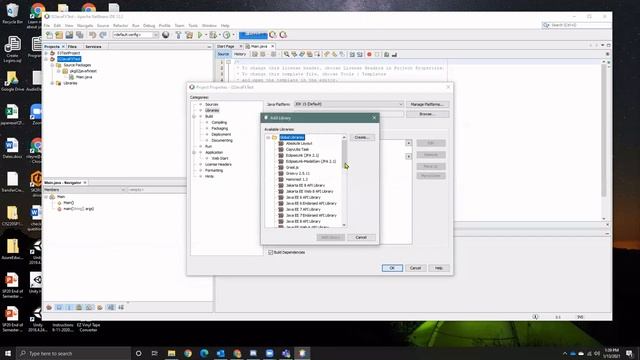Click the red record macro icon in the editor toolbar

pos(369,54)
